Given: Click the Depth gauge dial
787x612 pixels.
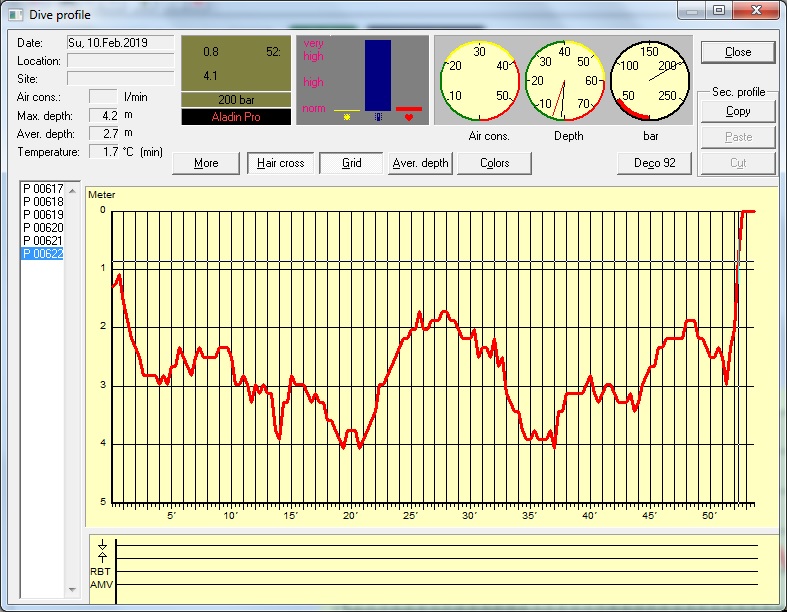Looking at the screenshot, I should coord(565,81).
